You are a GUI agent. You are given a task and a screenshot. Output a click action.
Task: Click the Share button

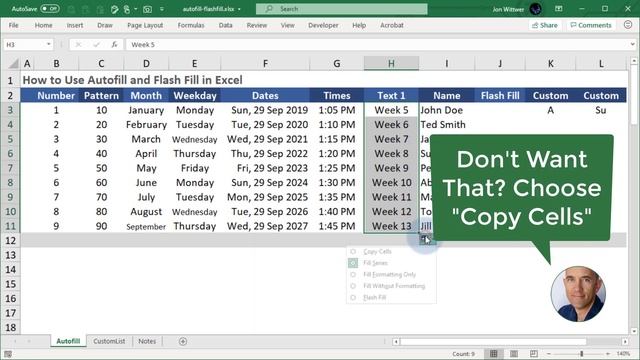(x=544, y=25)
